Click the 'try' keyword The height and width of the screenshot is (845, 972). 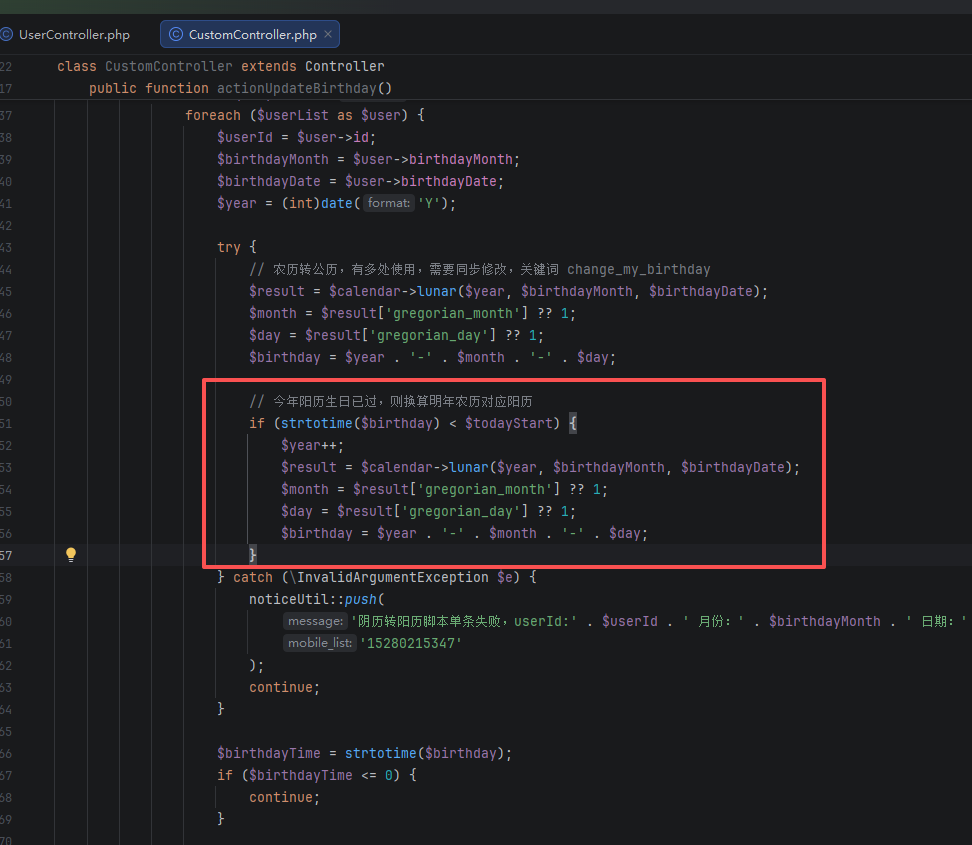[229, 247]
